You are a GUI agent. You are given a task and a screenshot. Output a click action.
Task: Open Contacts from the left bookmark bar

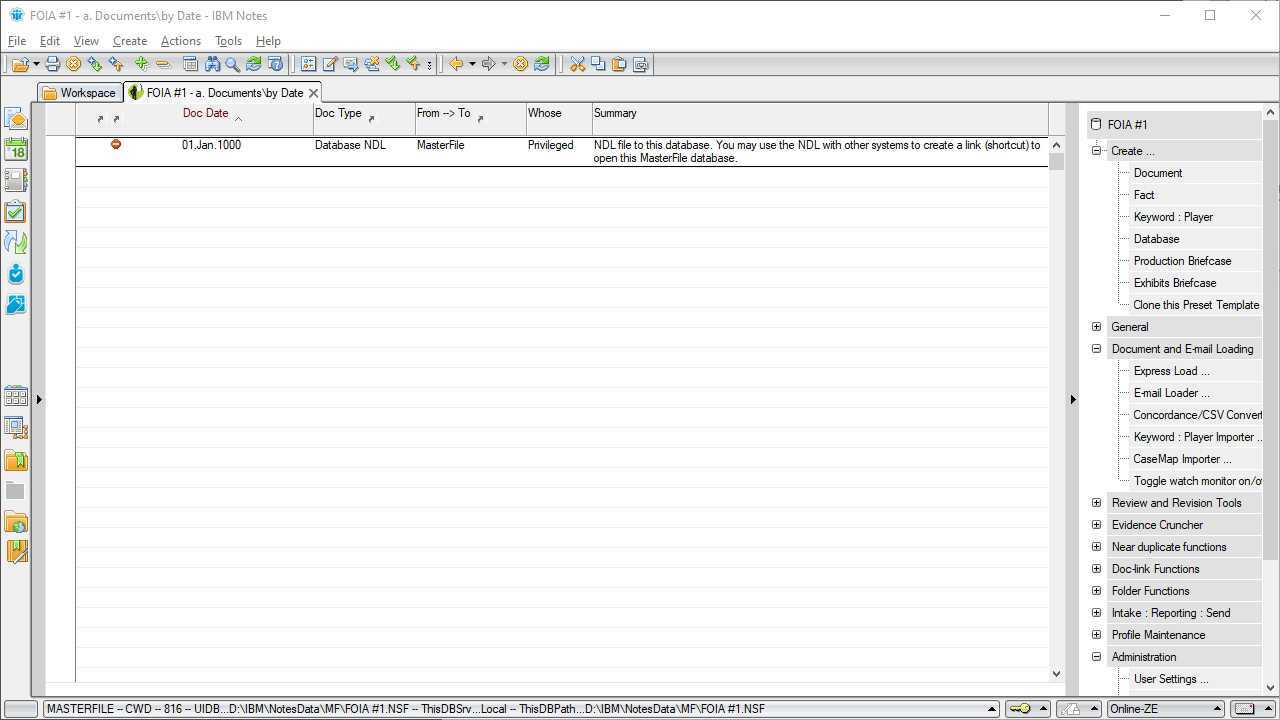coord(16,180)
